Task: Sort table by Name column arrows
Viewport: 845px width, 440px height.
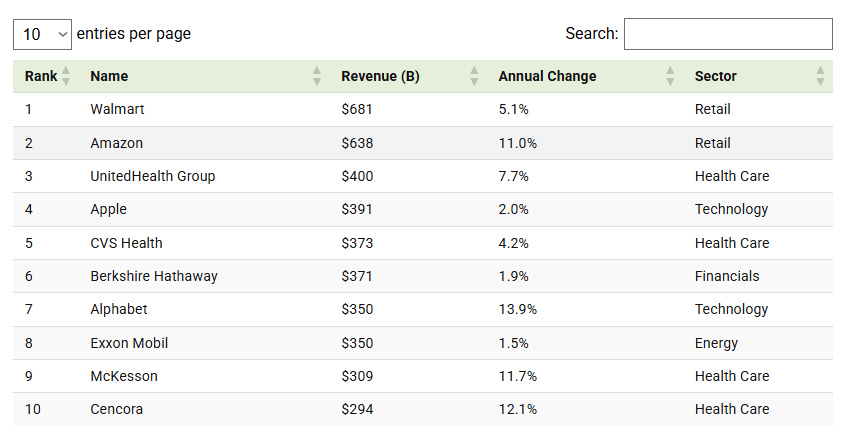Action: click(317, 76)
